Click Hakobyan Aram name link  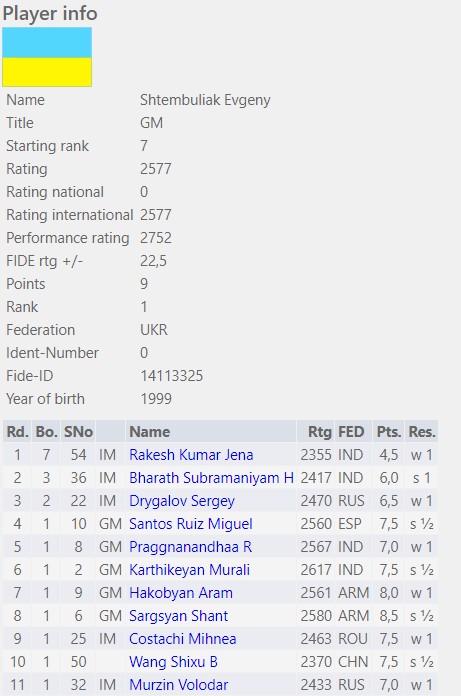(181, 593)
